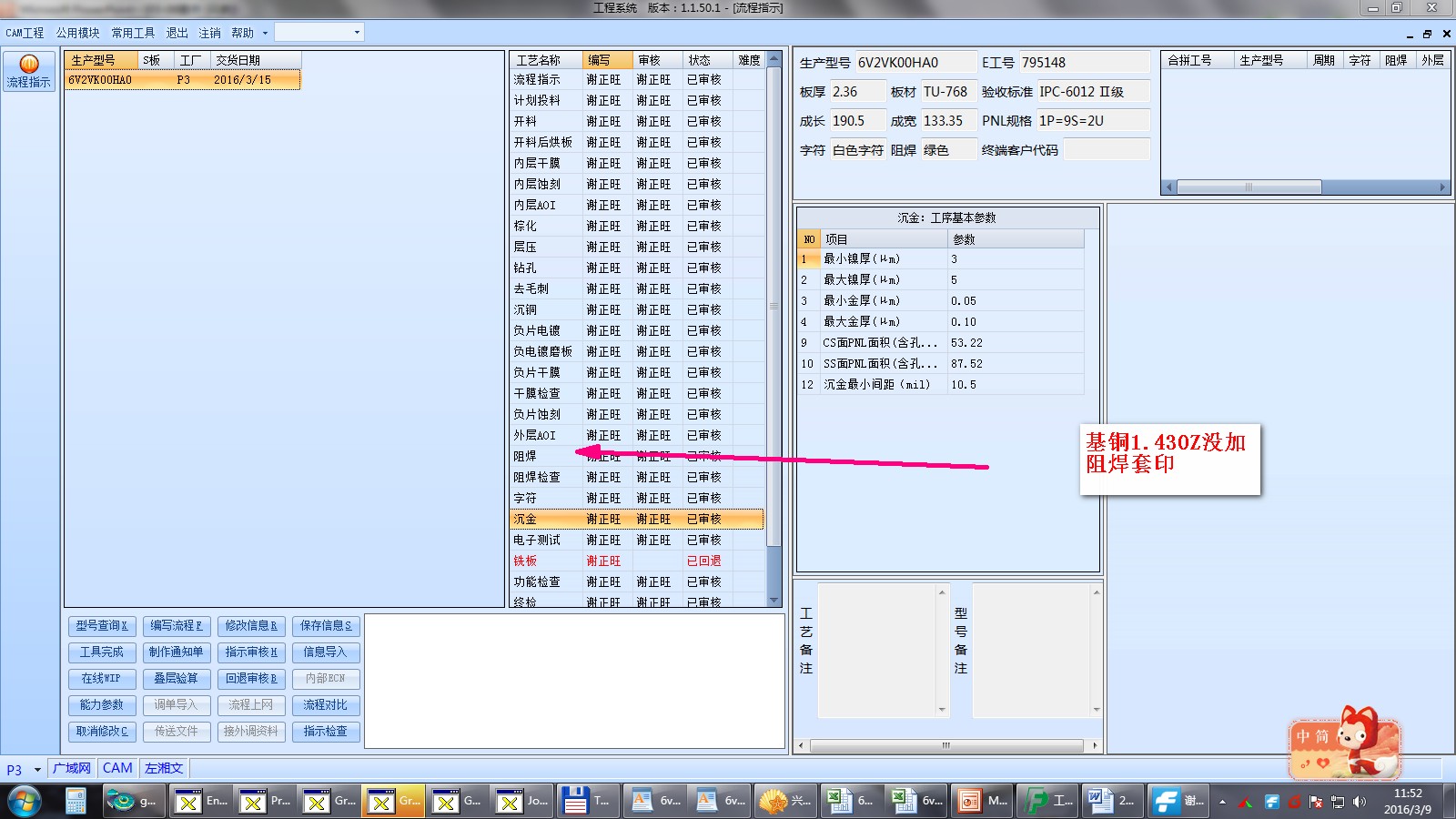Image resolution: width=1456 pixels, height=819 pixels.
Task: Click the 在线WIP button
Action: pyautogui.click(x=102, y=679)
